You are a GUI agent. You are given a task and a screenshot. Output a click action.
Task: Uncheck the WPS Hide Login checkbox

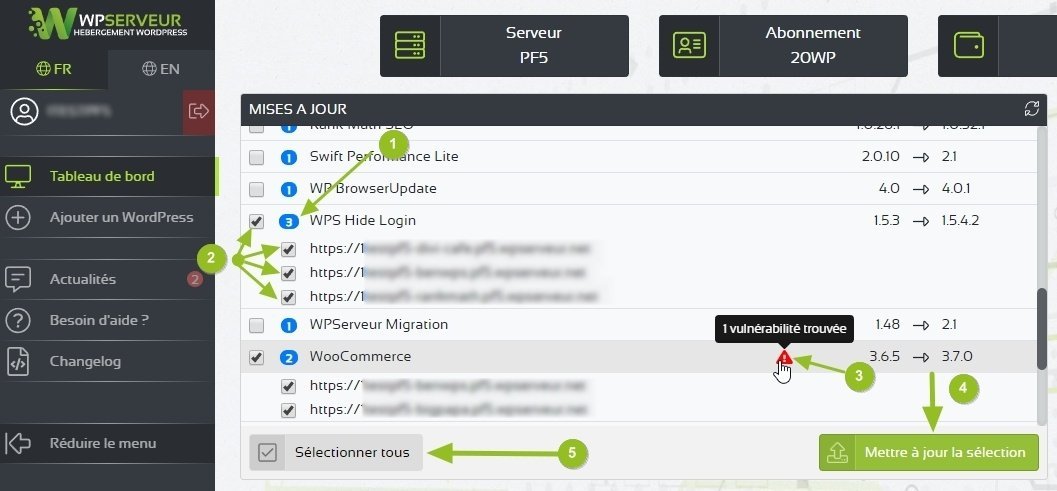[256, 221]
